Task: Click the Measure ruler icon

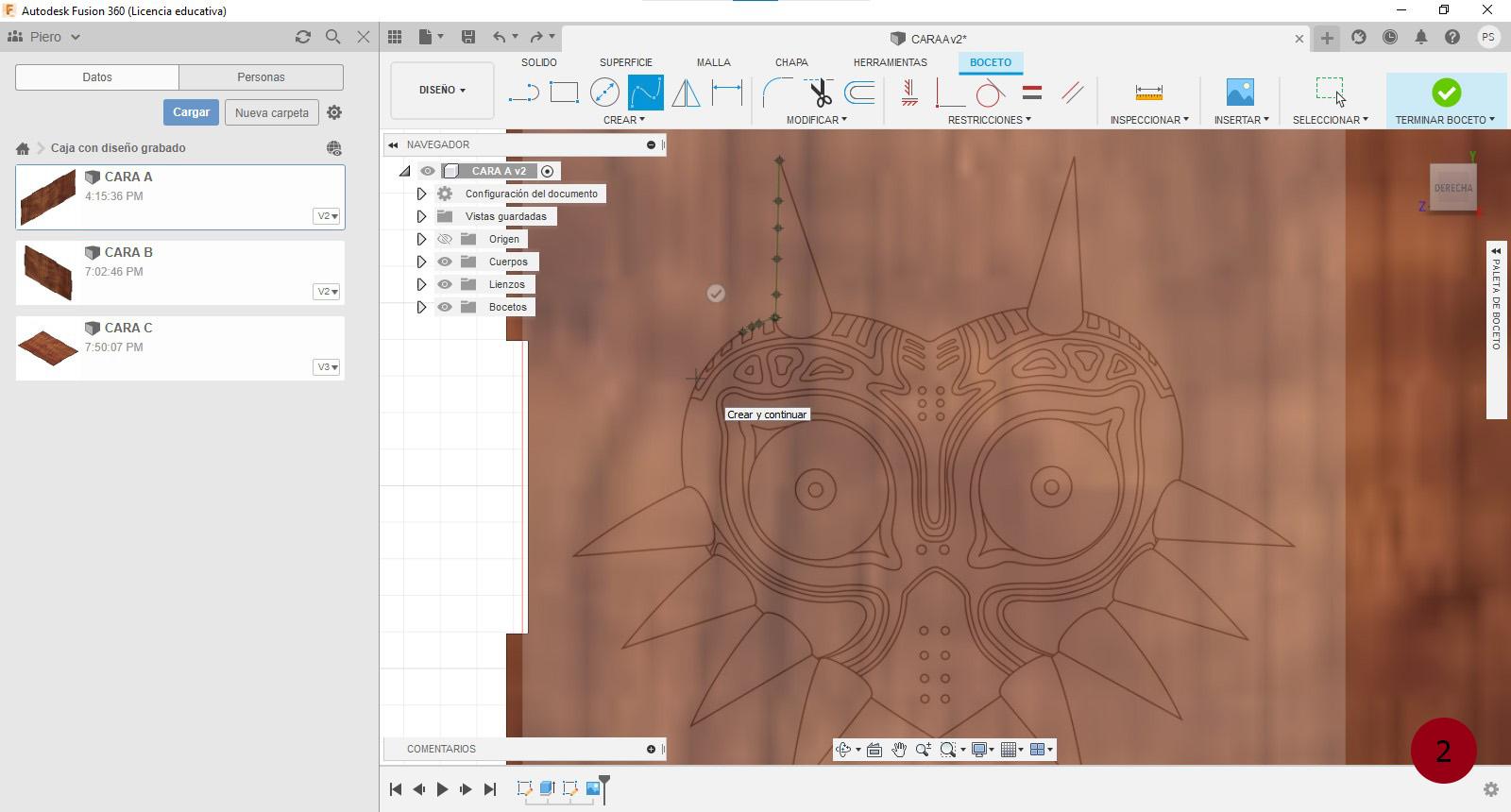Action: coord(1149,93)
